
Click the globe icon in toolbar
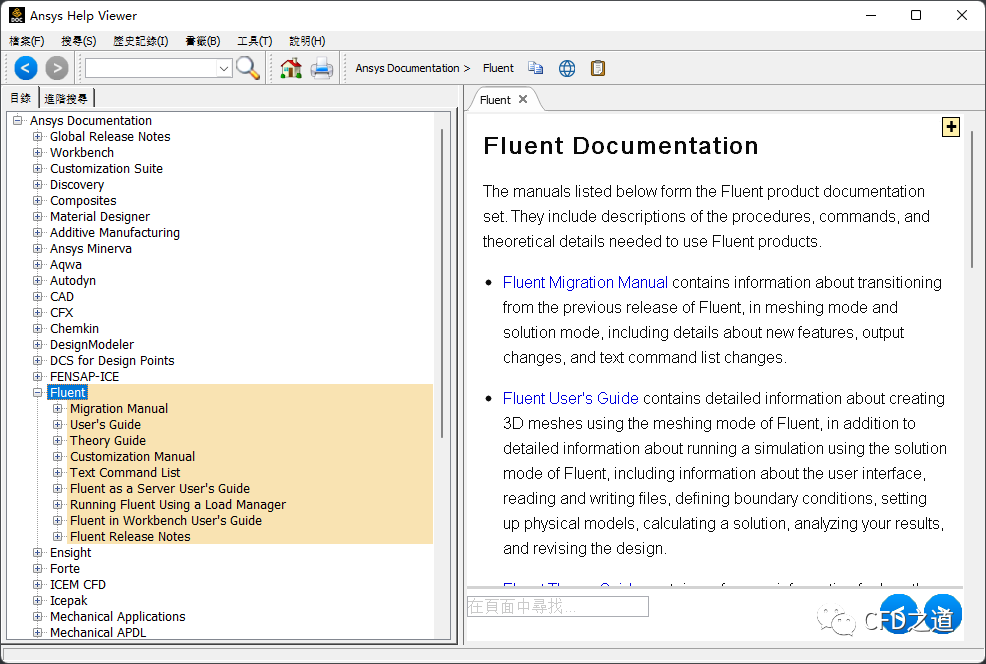pyautogui.click(x=567, y=68)
